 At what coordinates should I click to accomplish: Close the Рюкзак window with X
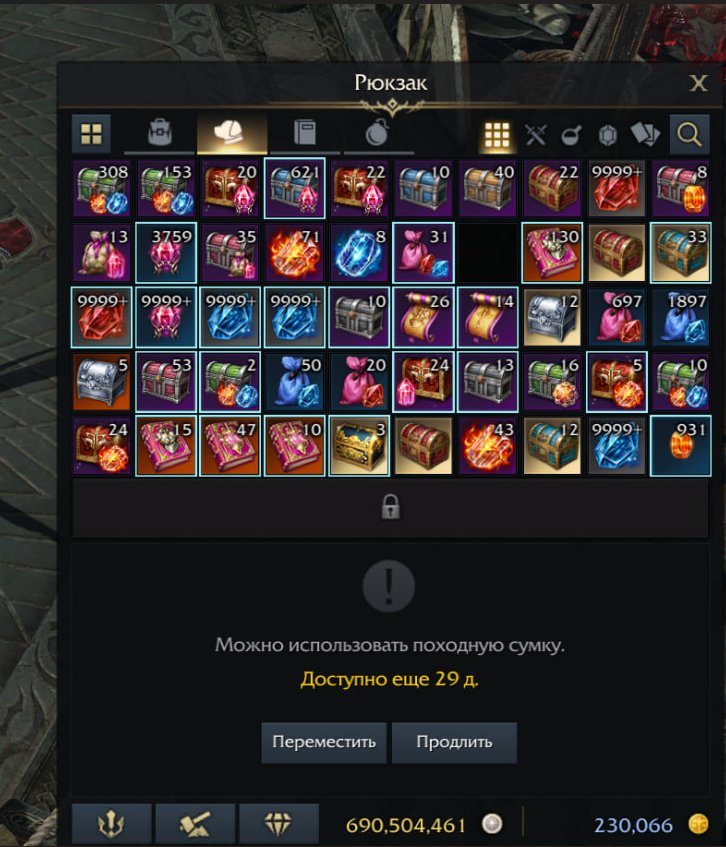pyautogui.click(x=698, y=83)
